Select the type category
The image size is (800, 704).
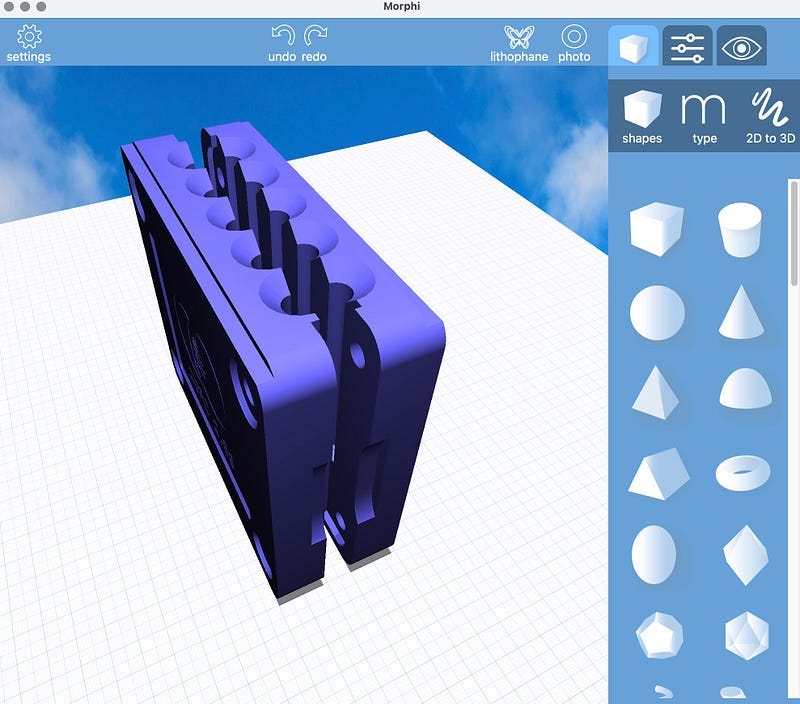(704, 117)
